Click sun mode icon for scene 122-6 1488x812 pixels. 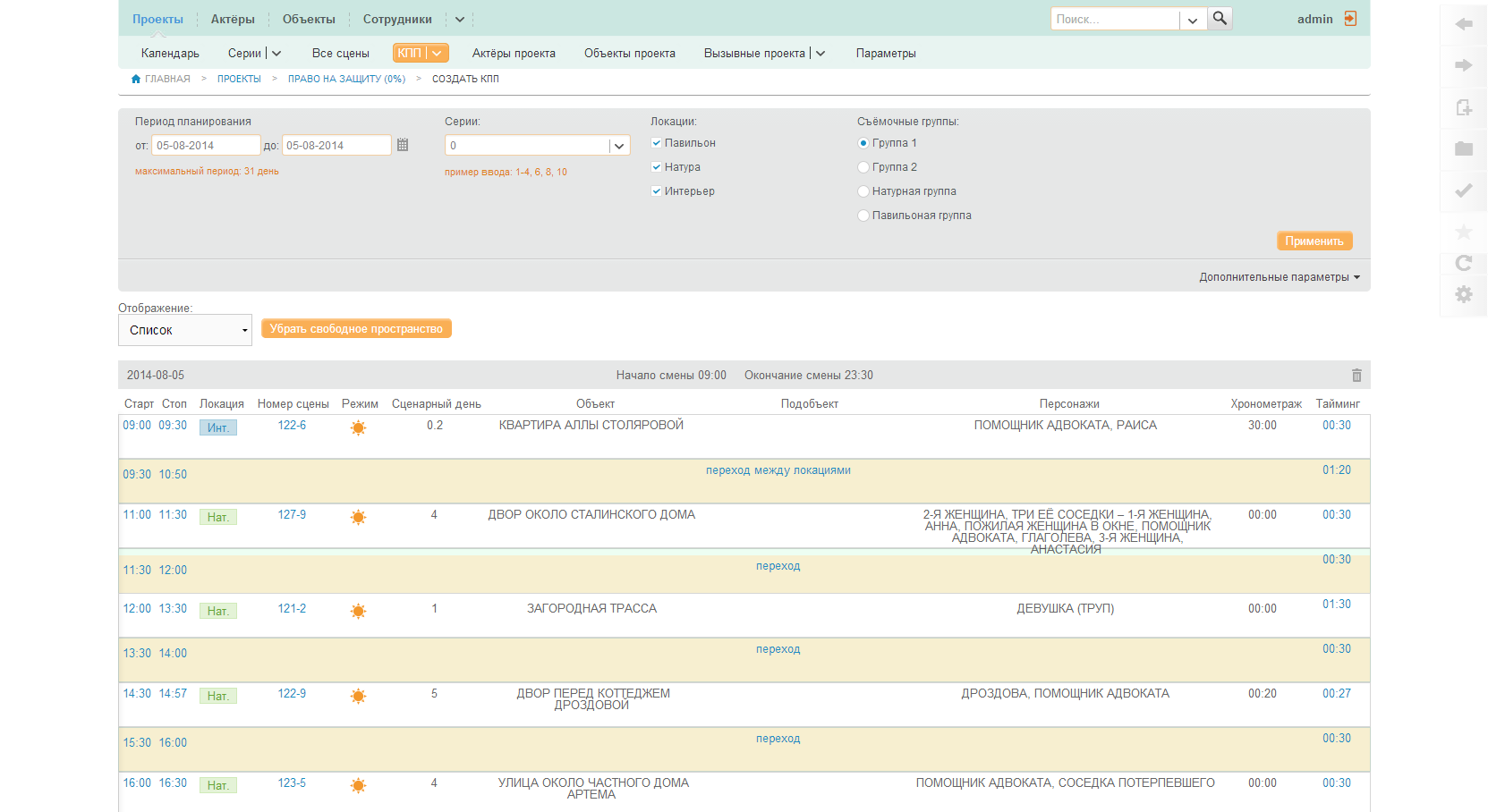click(x=358, y=428)
